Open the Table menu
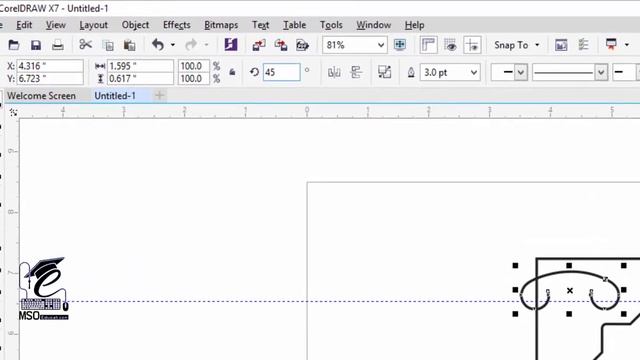The height and width of the screenshot is (360, 640). pyautogui.click(x=294, y=25)
